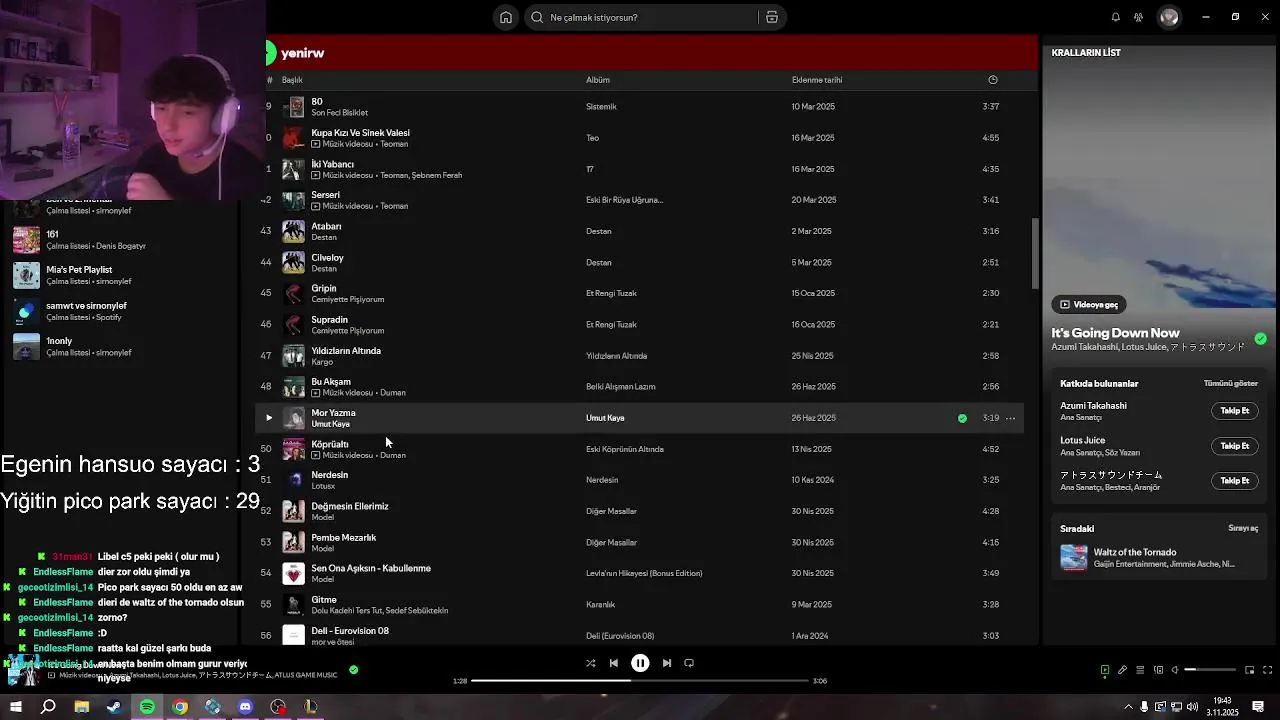1280x720 pixels.
Task: Toggle saved checkmark for It's Going Down Now
Action: [1260, 339]
